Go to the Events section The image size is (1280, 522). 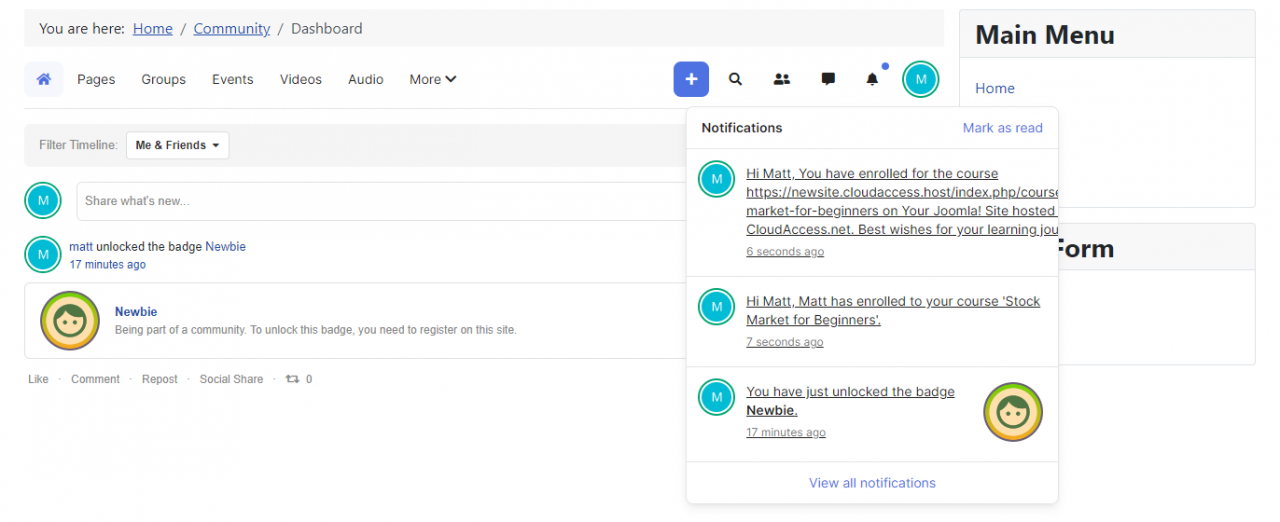point(232,79)
